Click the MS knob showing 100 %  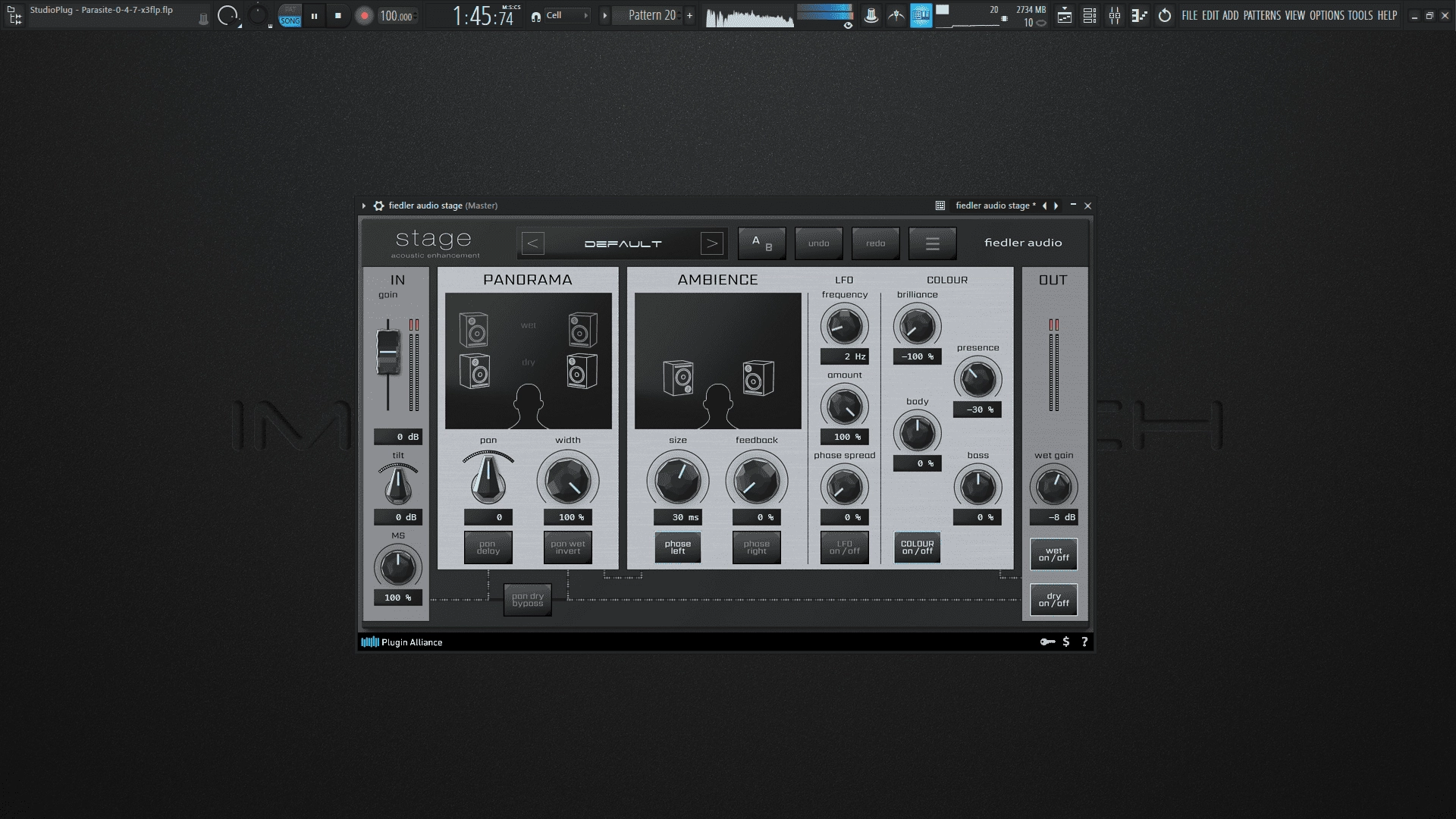(x=397, y=566)
